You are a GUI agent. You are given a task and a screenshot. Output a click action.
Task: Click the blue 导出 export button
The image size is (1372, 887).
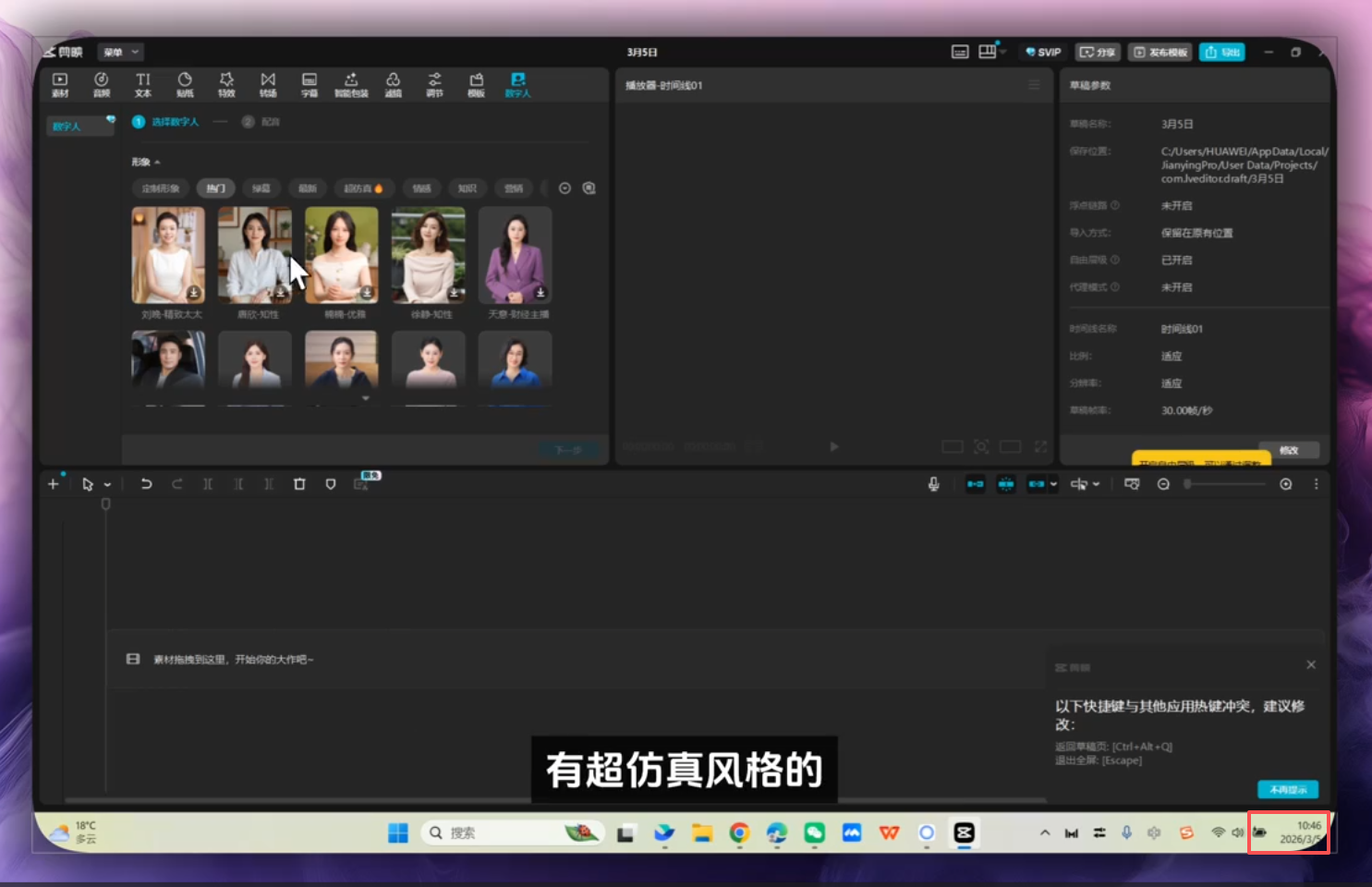[1221, 53]
